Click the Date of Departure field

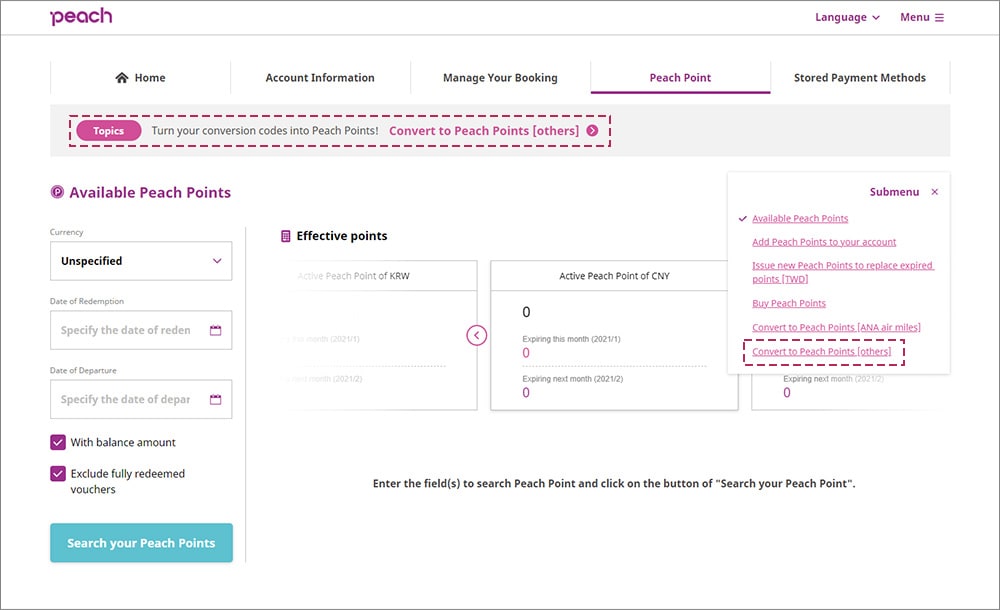point(141,399)
